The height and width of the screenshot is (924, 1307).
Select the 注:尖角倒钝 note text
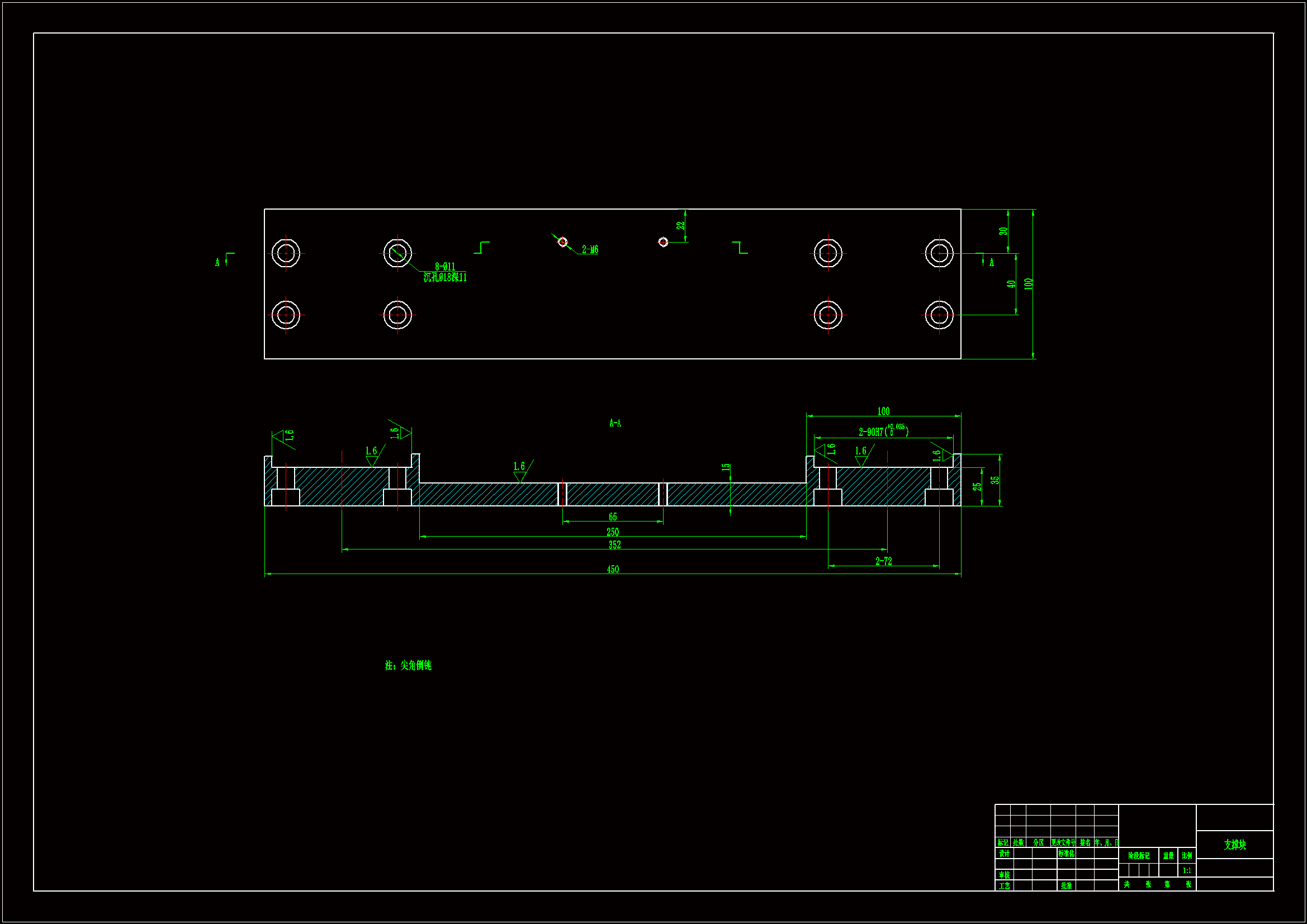408,666
